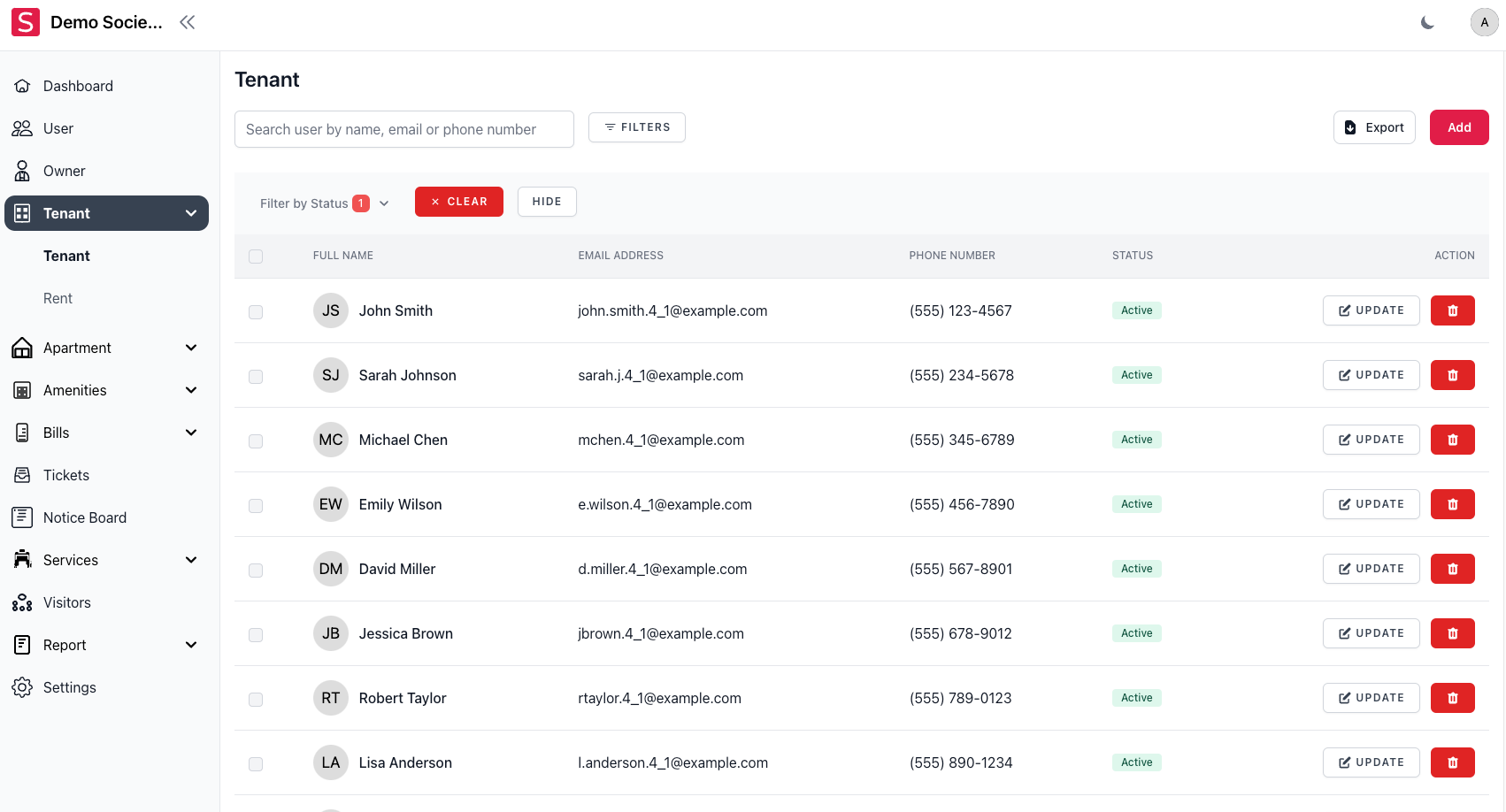The width and height of the screenshot is (1506, 812).
Task: Toggle dark mode moon icon
Action: point(1427,23)
